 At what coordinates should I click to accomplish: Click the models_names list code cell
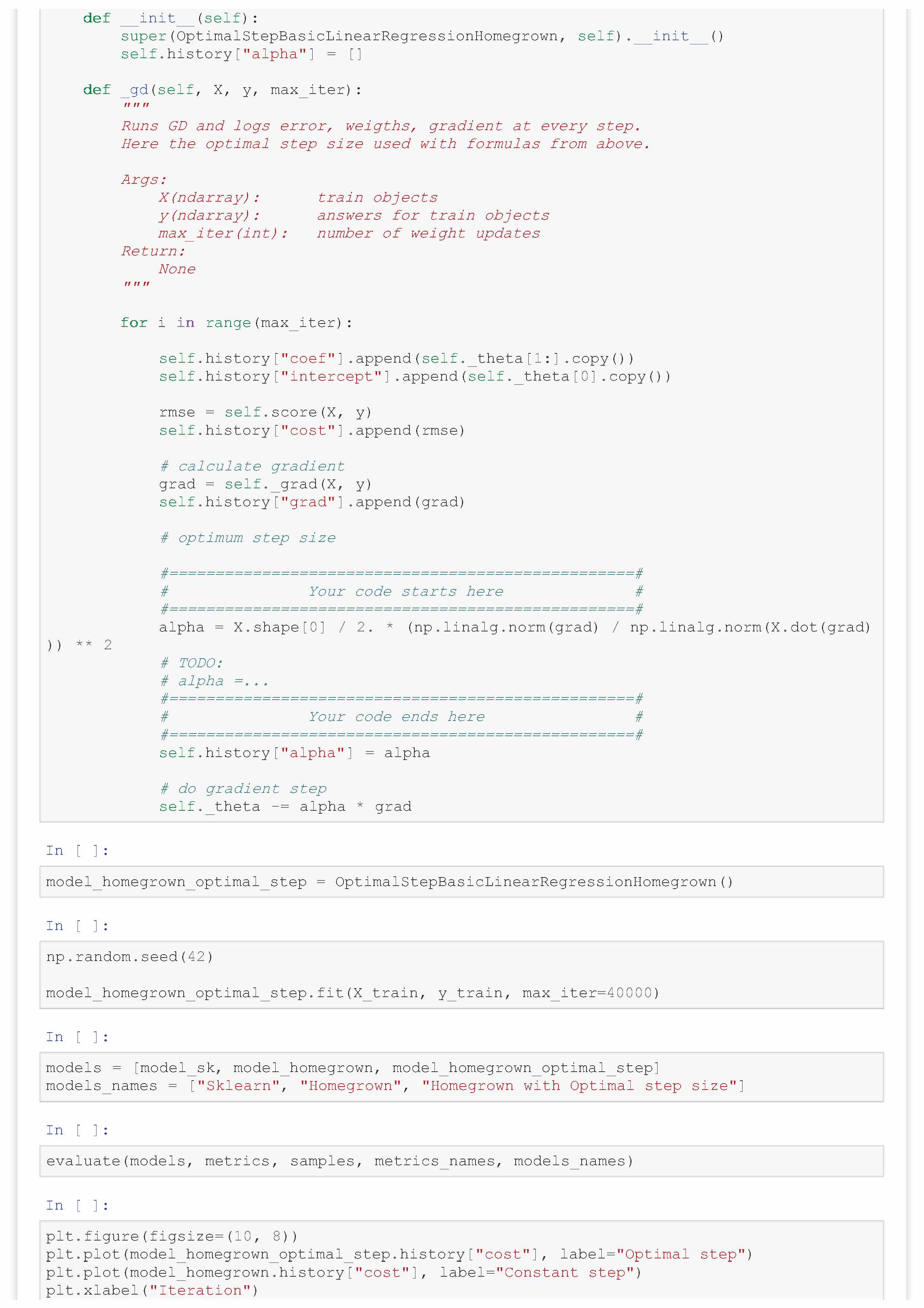click(x=395, y=1086)
